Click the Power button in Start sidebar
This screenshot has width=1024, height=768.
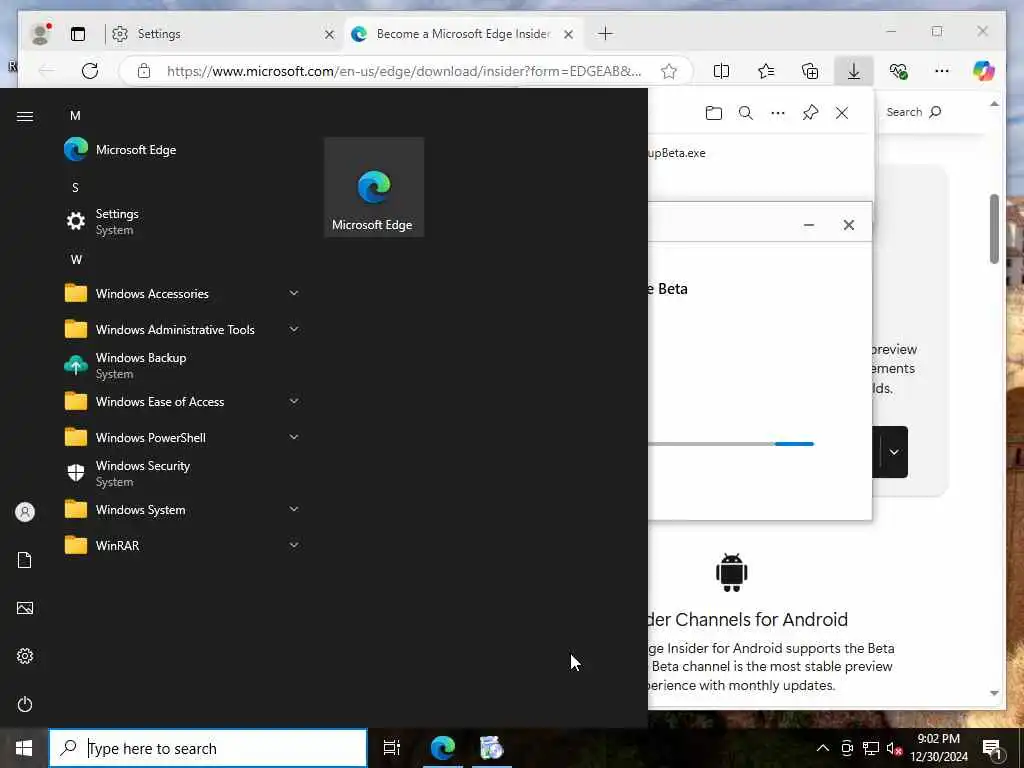(x=25, y=704)
